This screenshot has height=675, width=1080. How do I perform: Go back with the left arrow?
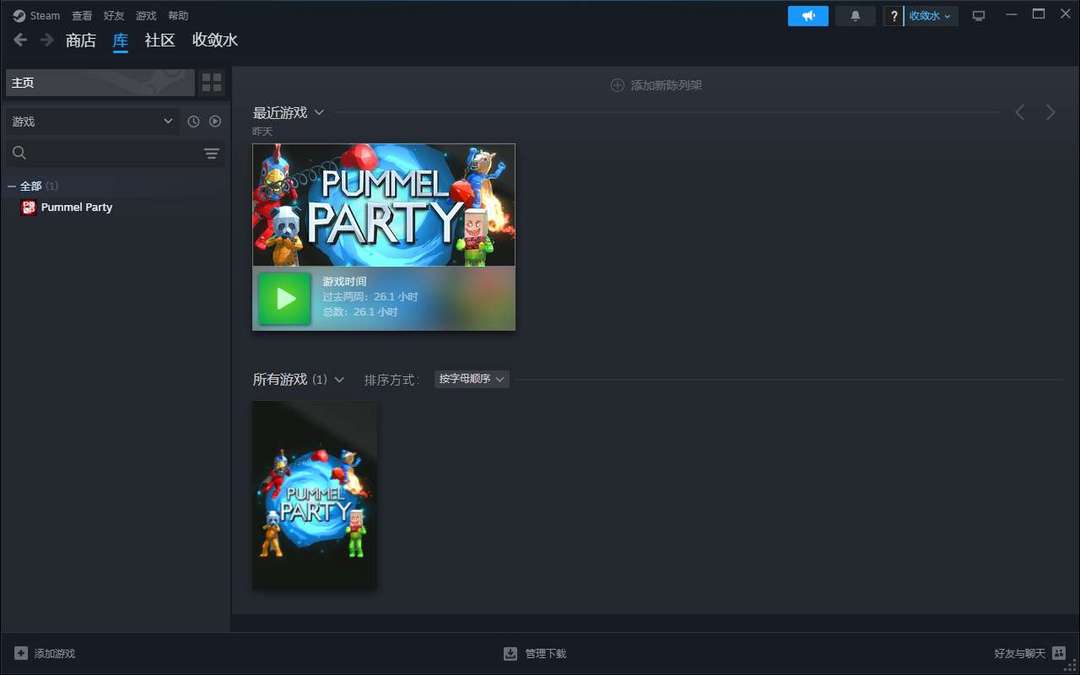click(21, 40)
